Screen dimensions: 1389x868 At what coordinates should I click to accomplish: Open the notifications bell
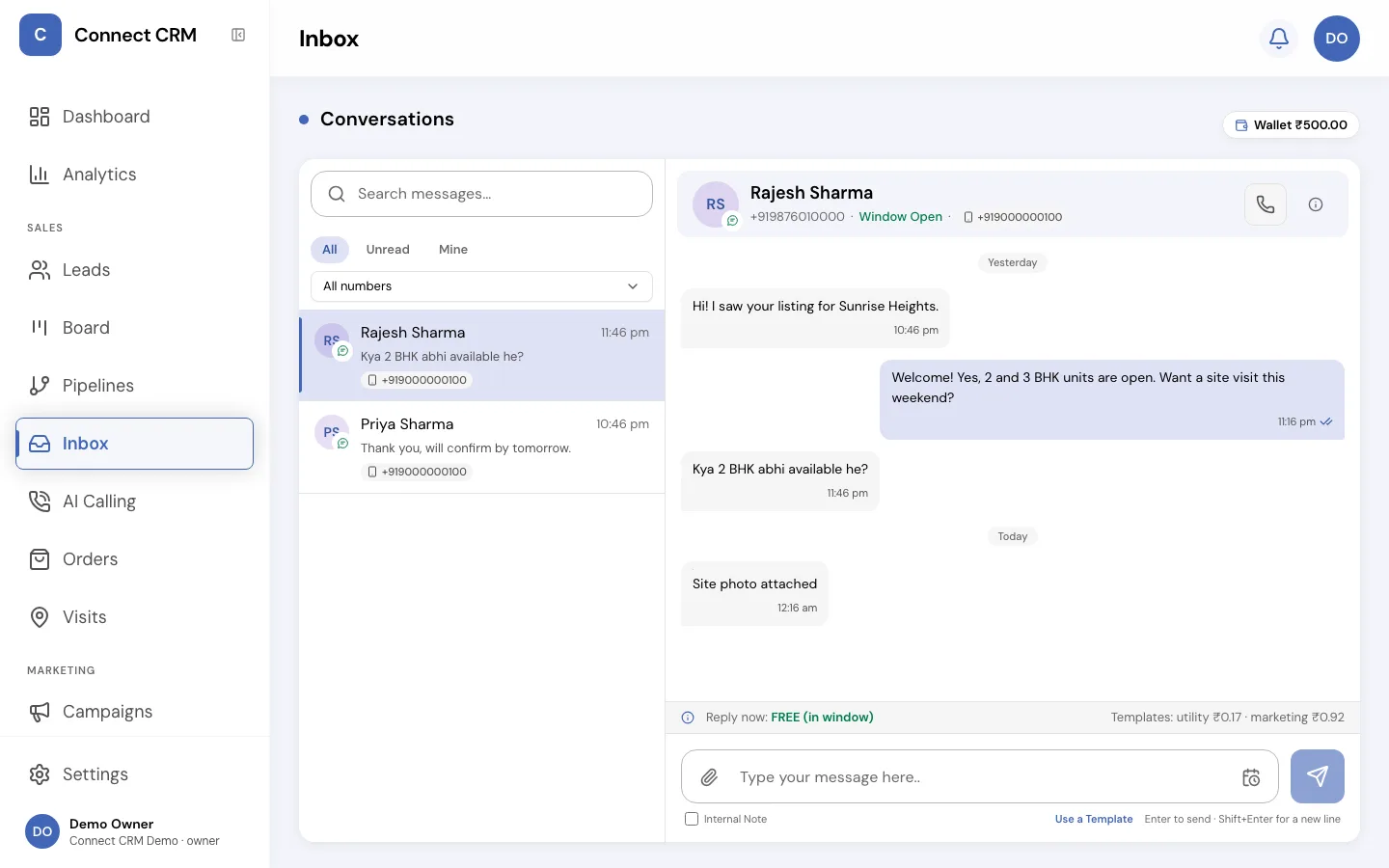[1279, 39]
